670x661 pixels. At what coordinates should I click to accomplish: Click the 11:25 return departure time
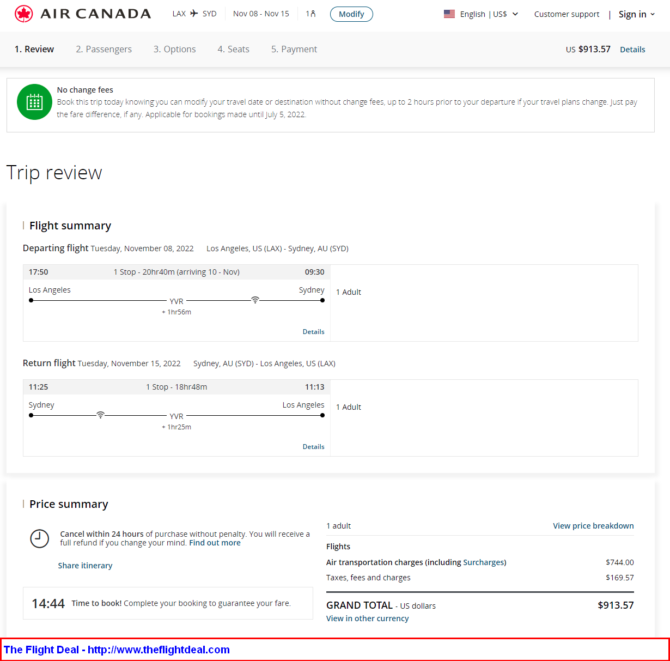[38, 387]
